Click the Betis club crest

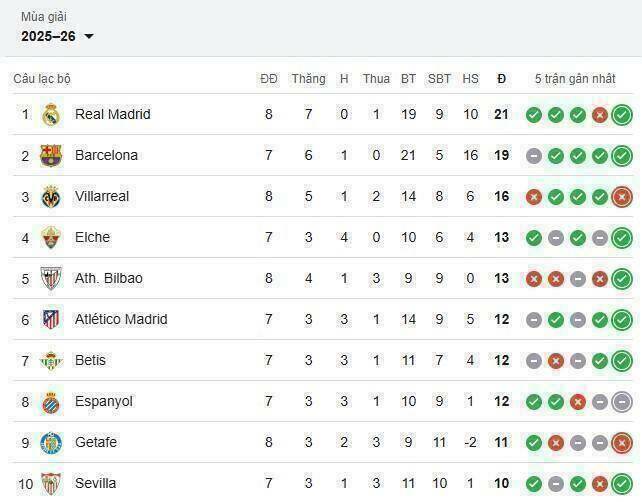pos(52,361)
